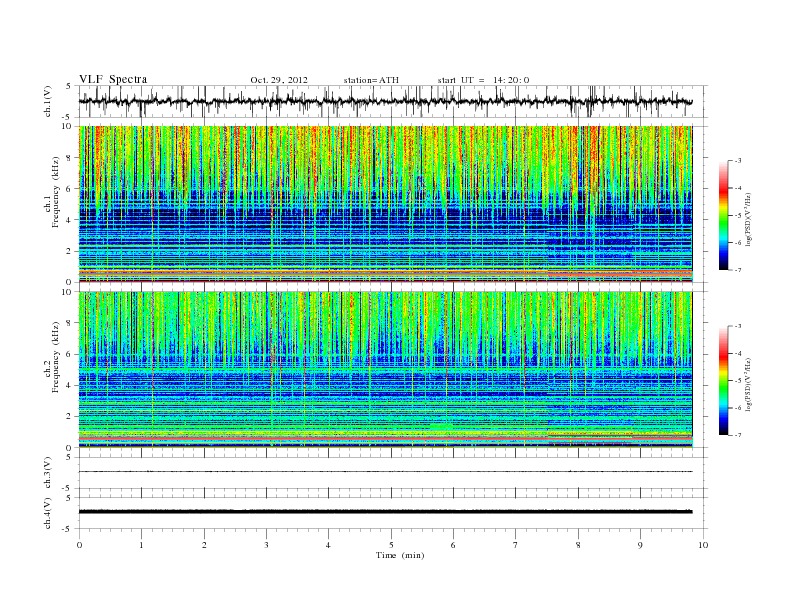Click the "4" tick label on time axis
Image resolution: width=792 pixels, height=612 pixels.
pos(329,545)
